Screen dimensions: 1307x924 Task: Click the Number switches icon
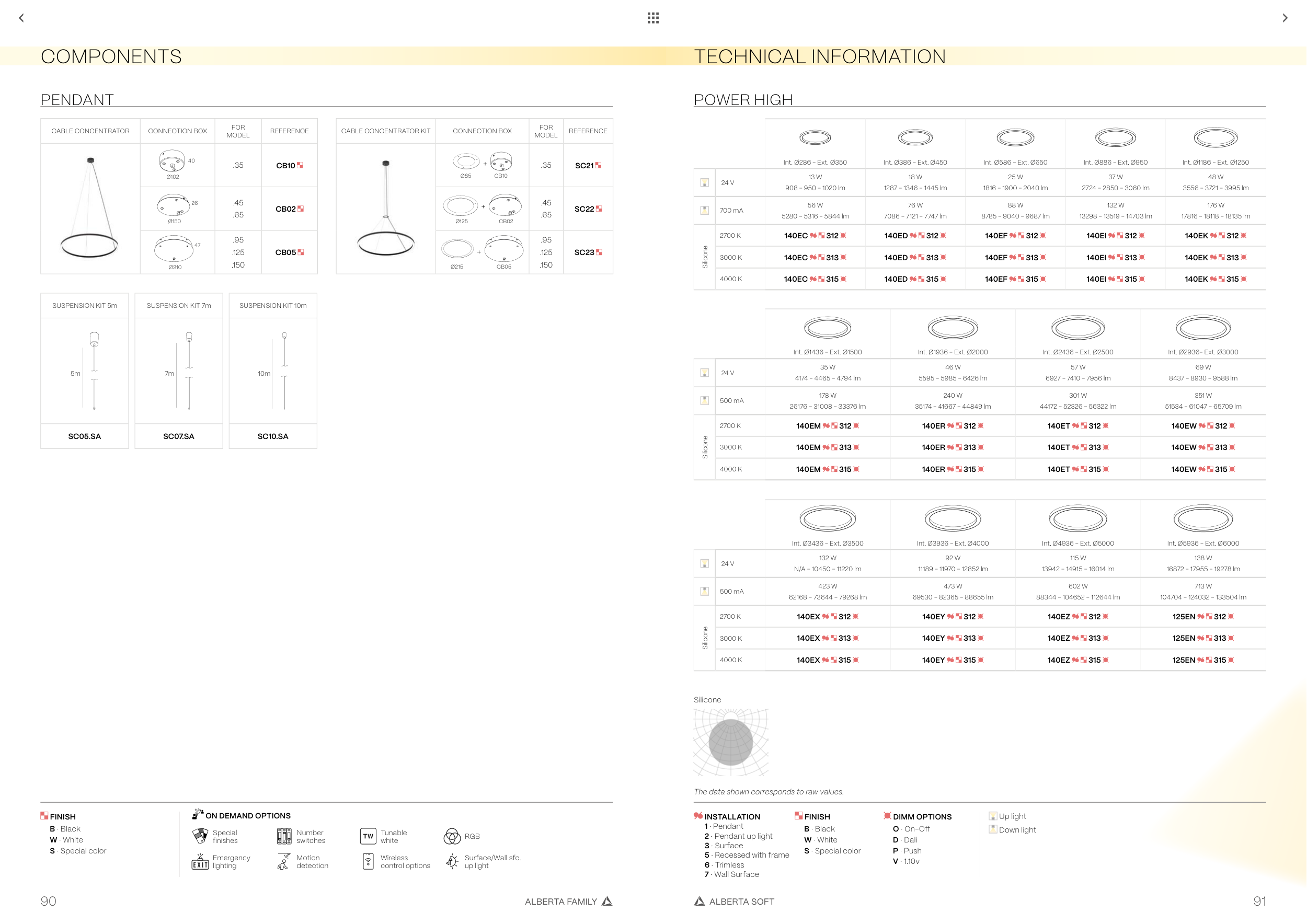(x=284, y=836)
